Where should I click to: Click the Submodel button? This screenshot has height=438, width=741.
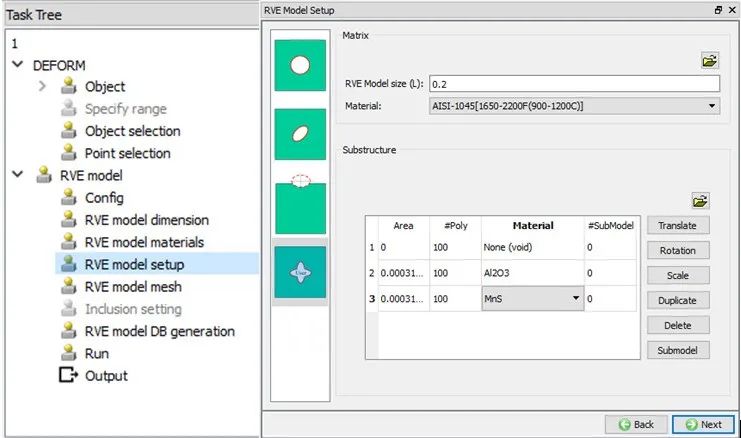click(x=678, y=350)
